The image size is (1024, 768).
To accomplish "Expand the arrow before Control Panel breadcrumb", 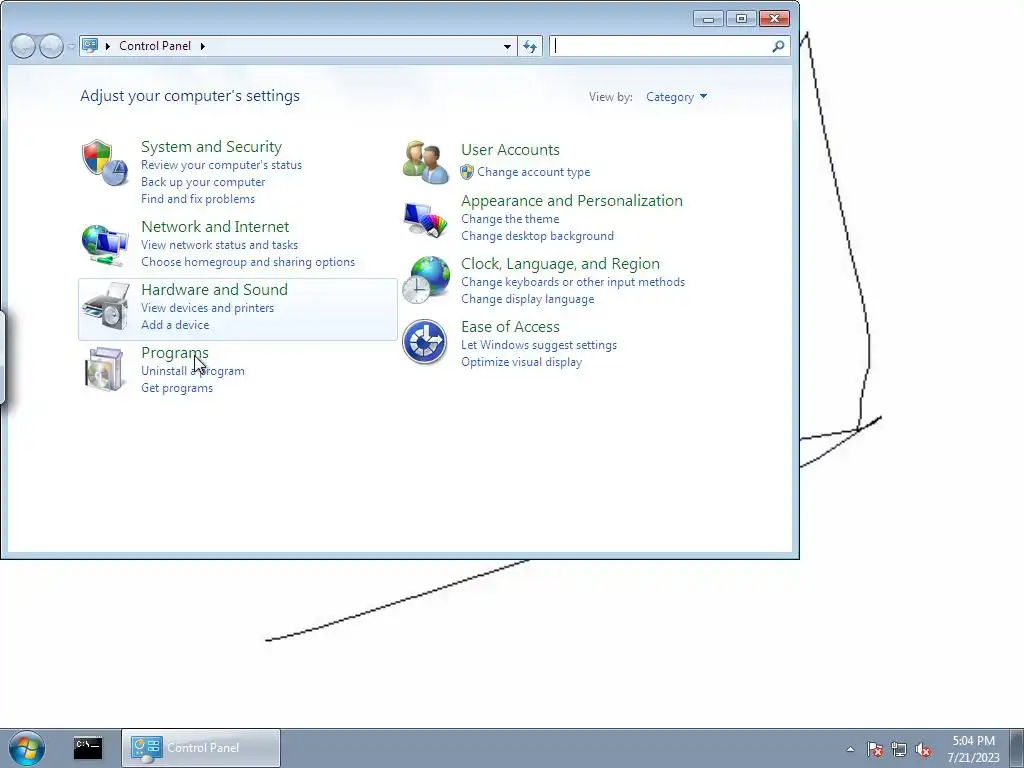I will click(108, 46).
